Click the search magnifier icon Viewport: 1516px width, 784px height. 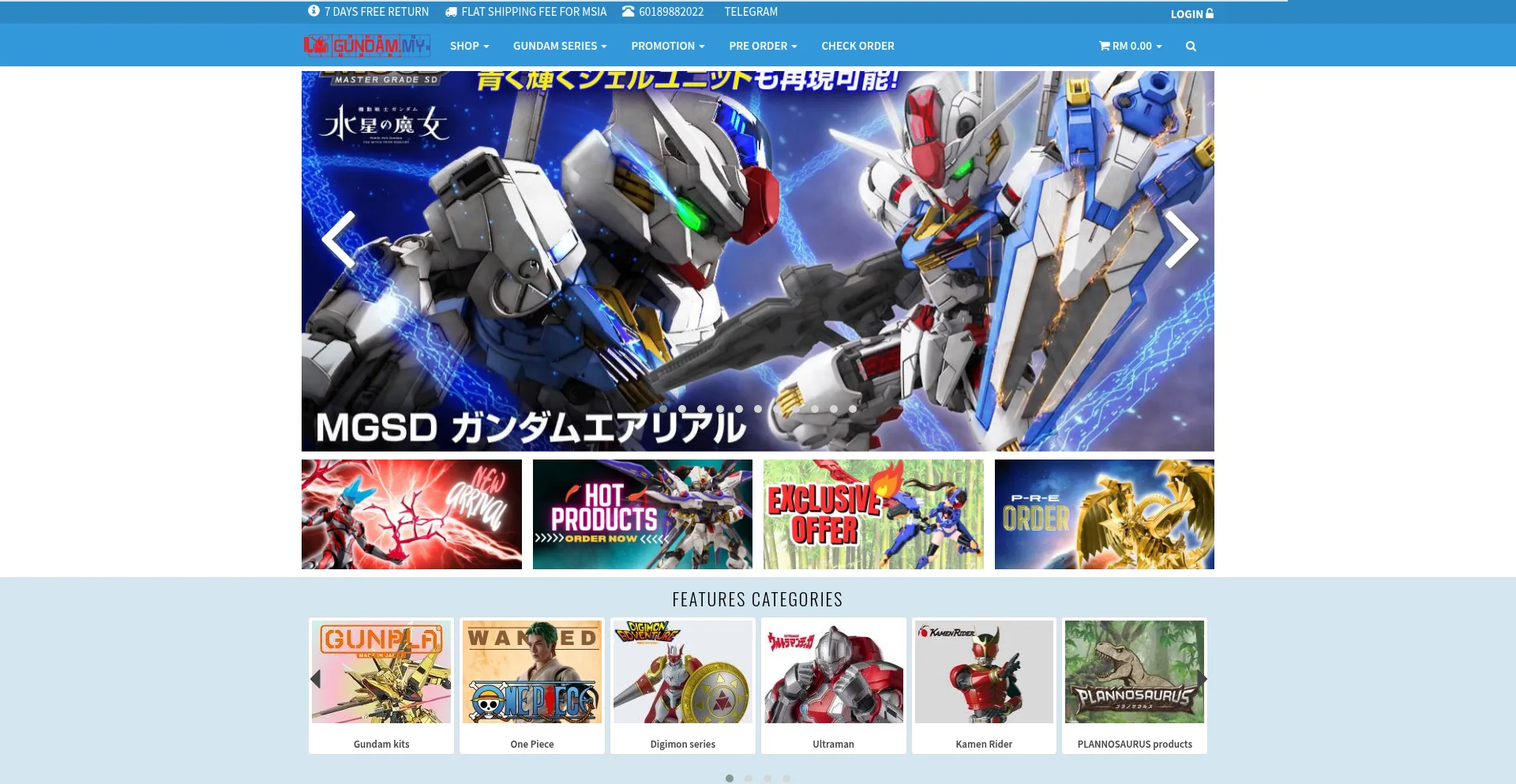click(1191, 47)
